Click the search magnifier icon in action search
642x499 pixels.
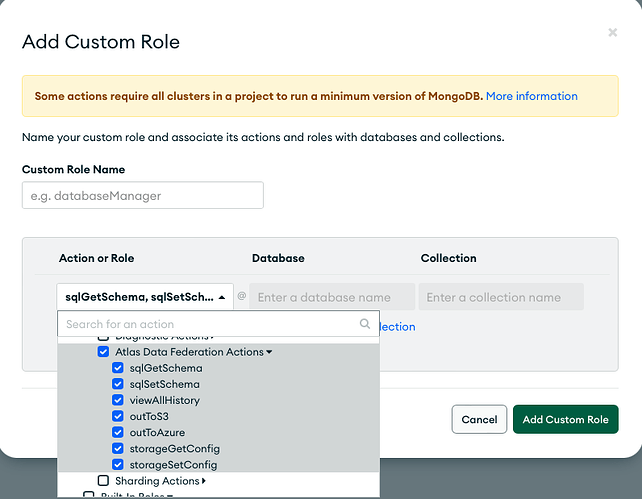pyautogui.click(x=365, y=324)
